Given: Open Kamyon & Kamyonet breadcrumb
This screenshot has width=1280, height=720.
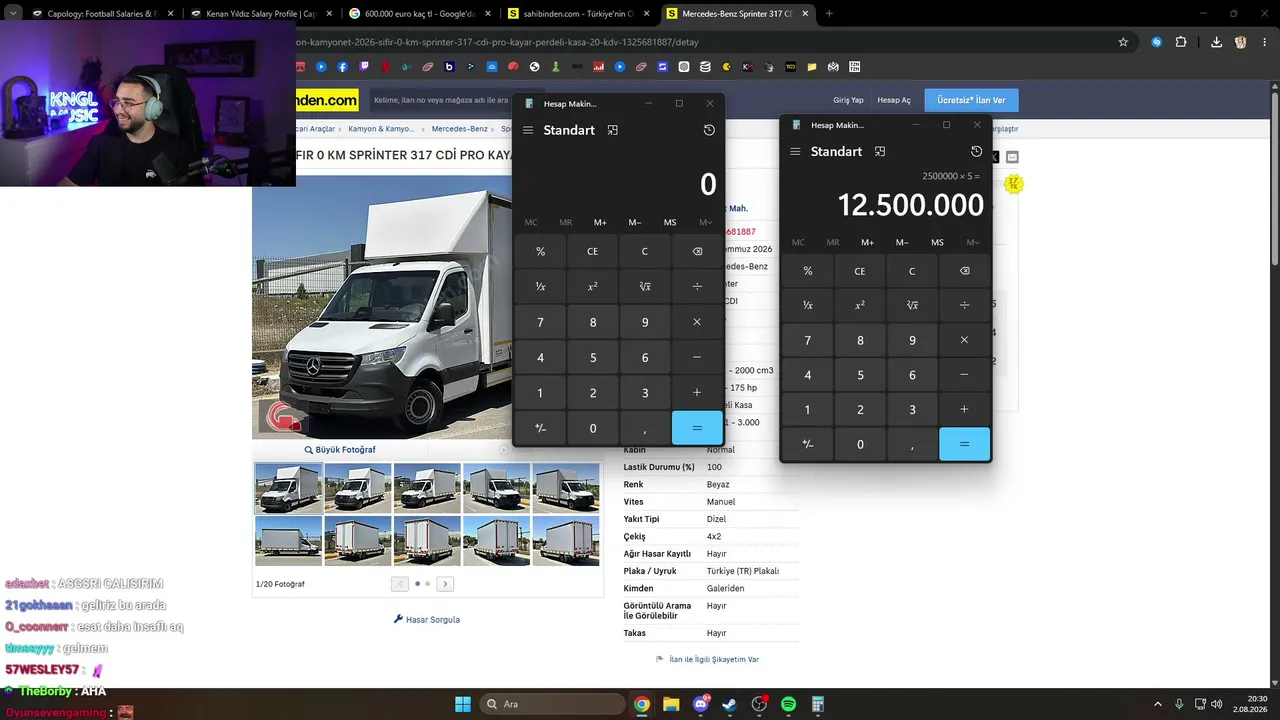Looking at the screenshot, I should point(381,129).
